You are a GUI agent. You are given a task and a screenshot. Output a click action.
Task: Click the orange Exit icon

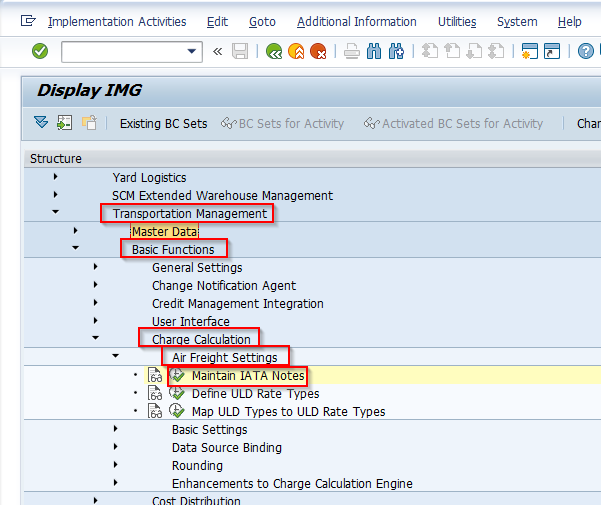coord(296,51)
